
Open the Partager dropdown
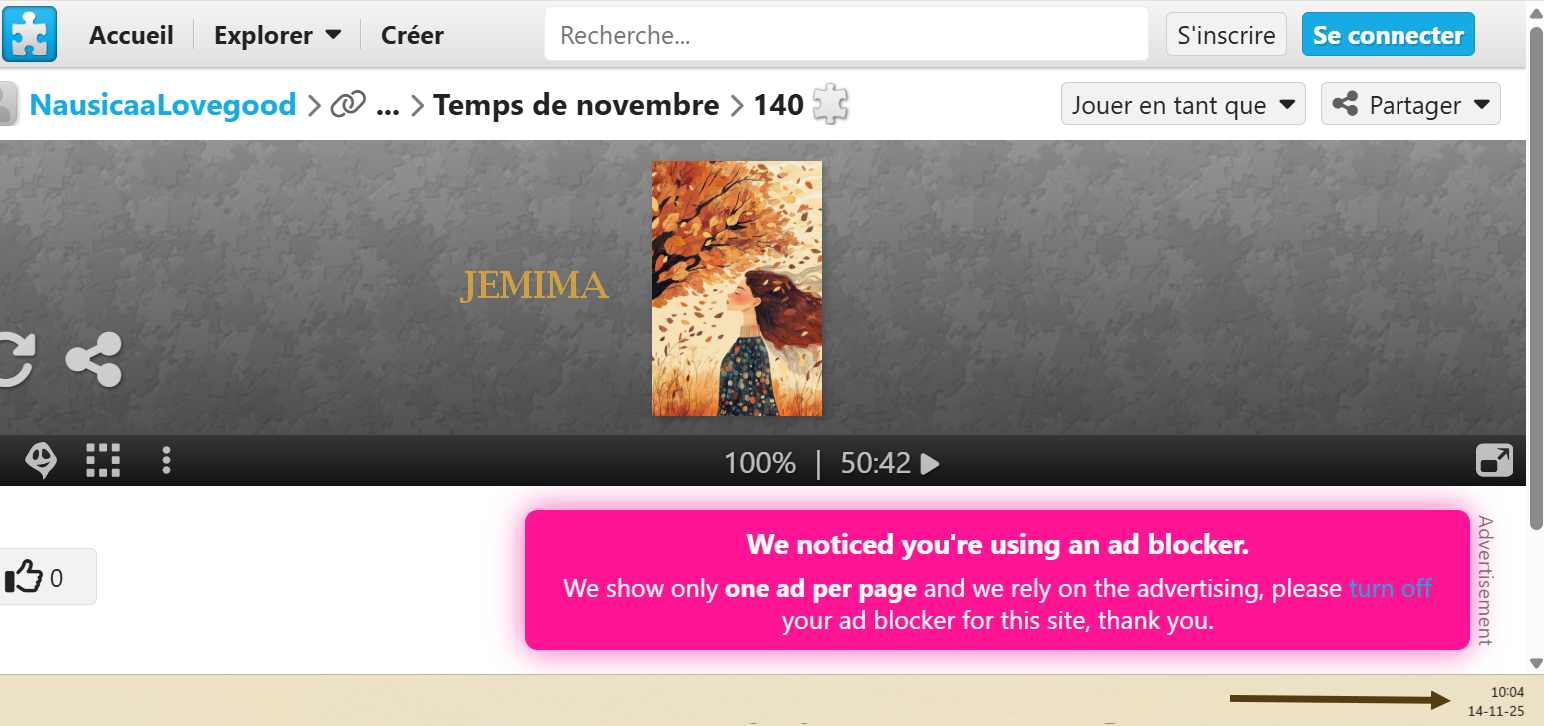tap(1411, 104)
